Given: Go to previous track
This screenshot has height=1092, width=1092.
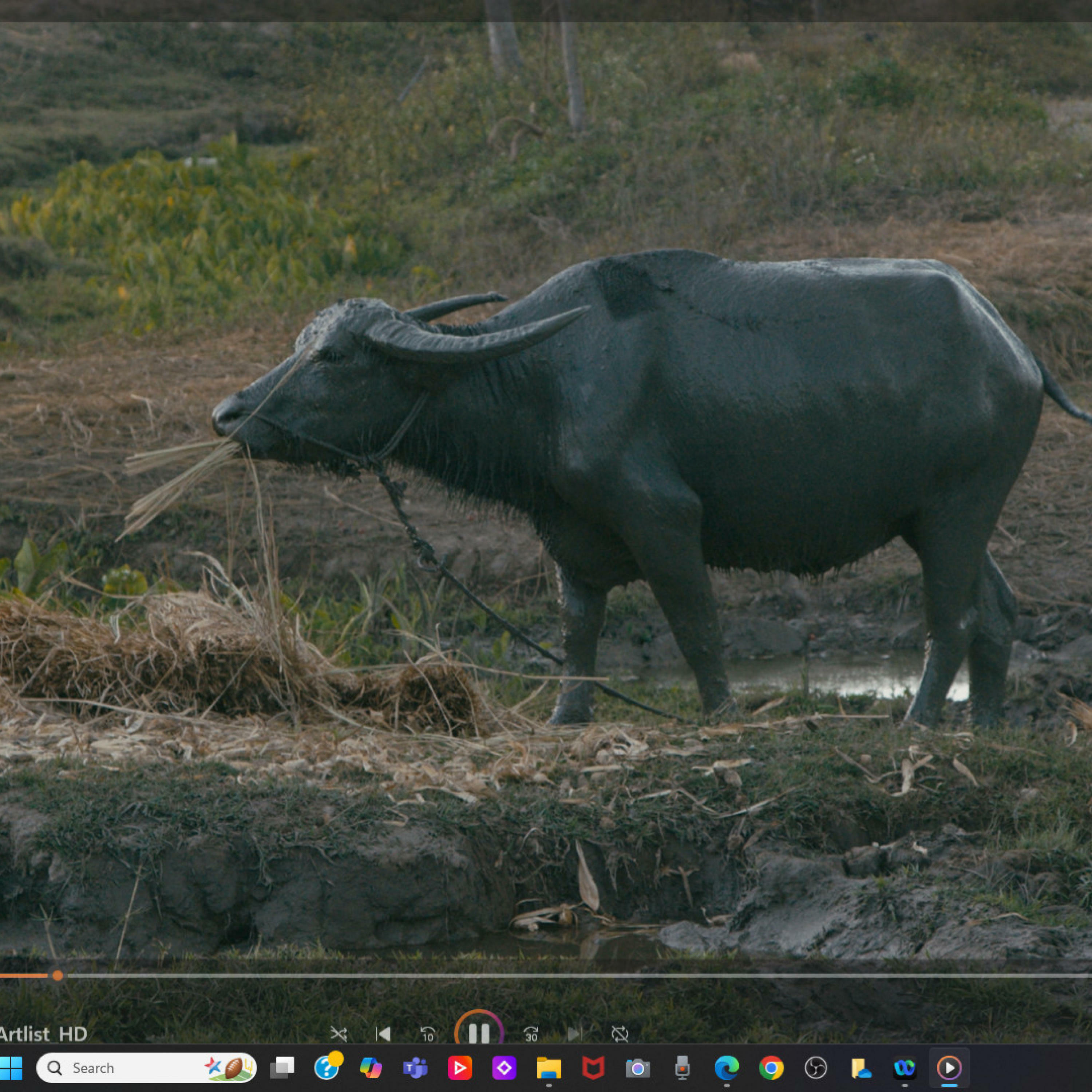Looking at the screenshot, I should pos(383,1034).
